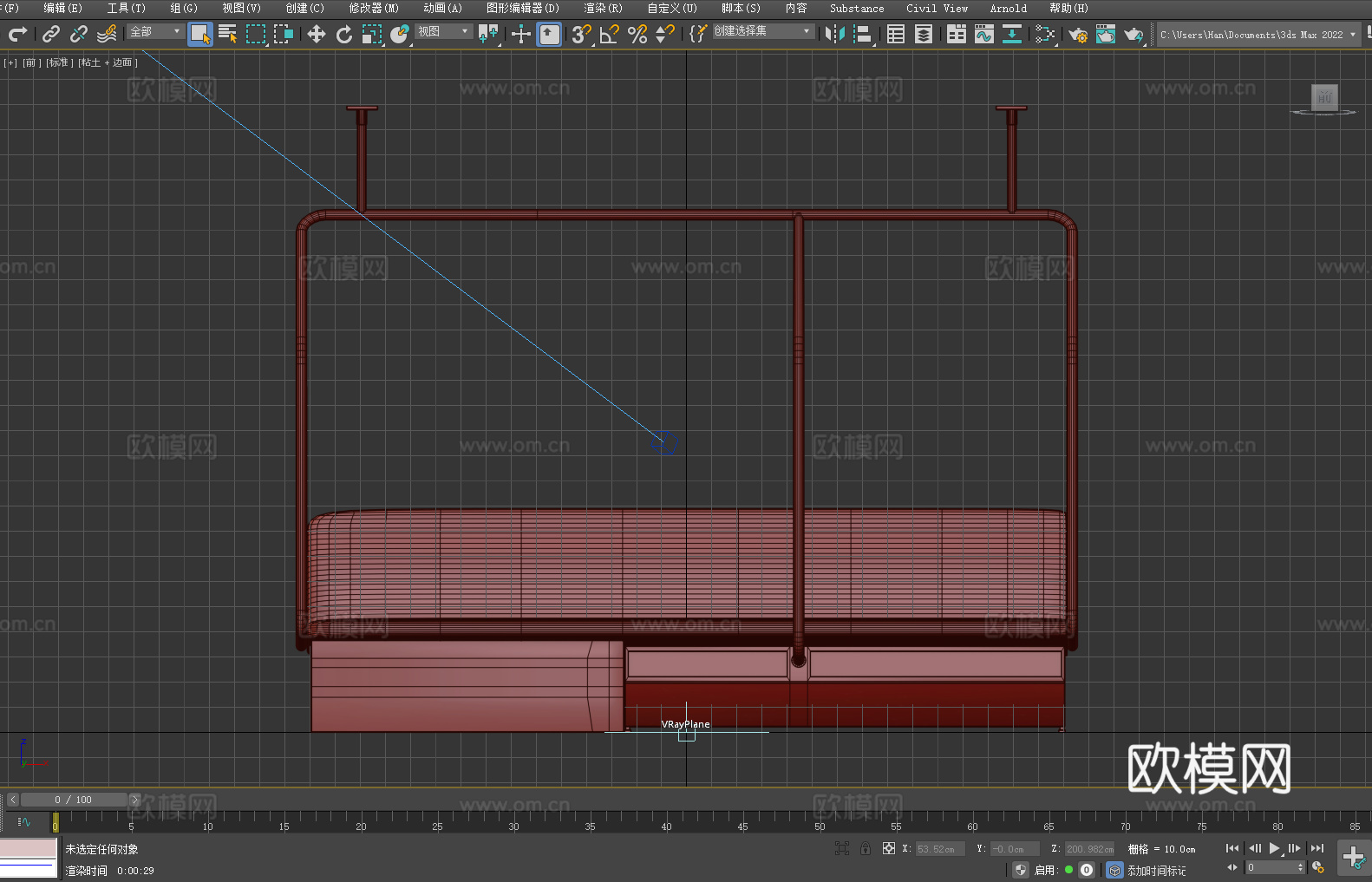This screenshot has height=882, width=1372.
Task: Open Render Setup teapot gear icon
Action: tap(1078, 34)
